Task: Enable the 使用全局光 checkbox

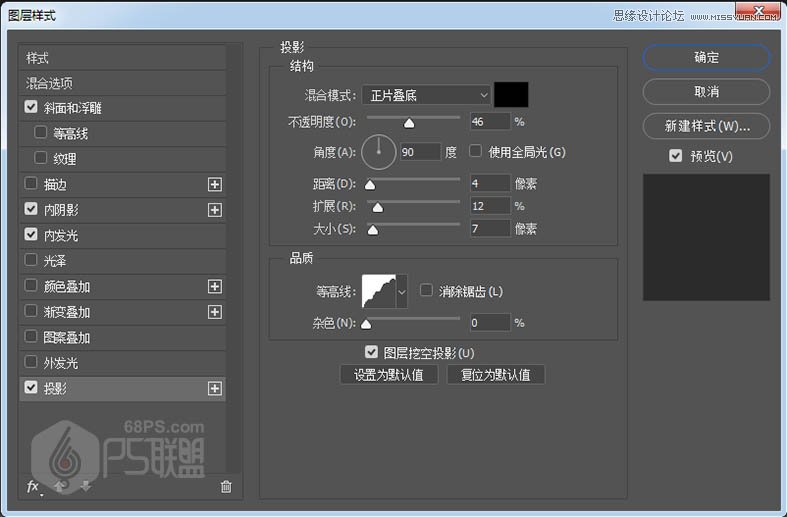Action: (476, 152)
